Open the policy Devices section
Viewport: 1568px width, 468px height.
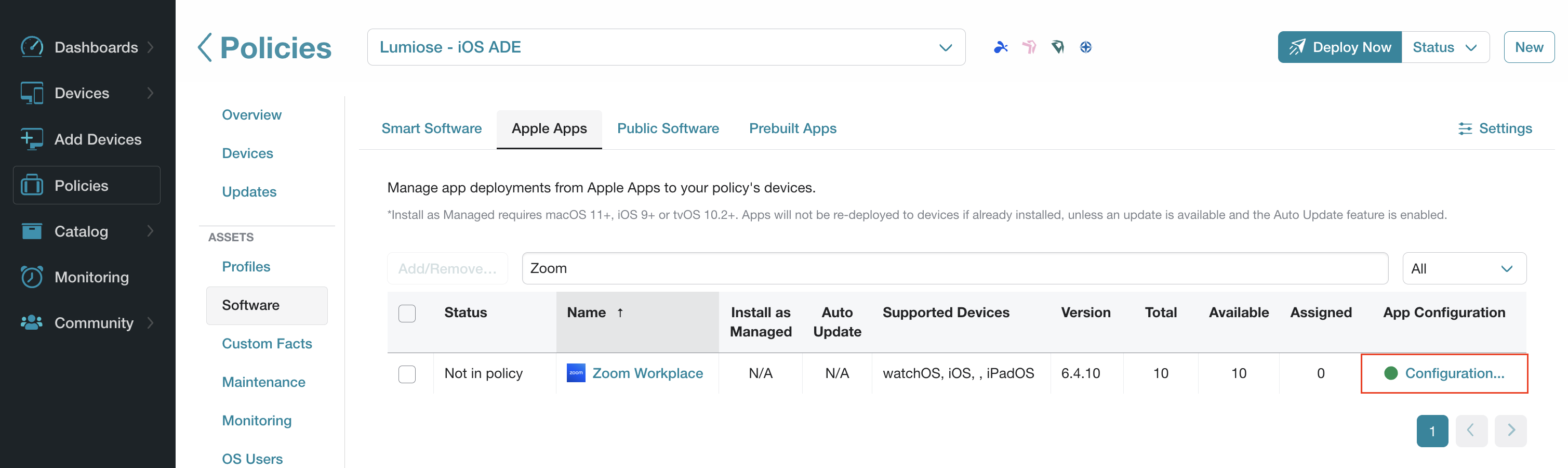(x=247, y=153)
